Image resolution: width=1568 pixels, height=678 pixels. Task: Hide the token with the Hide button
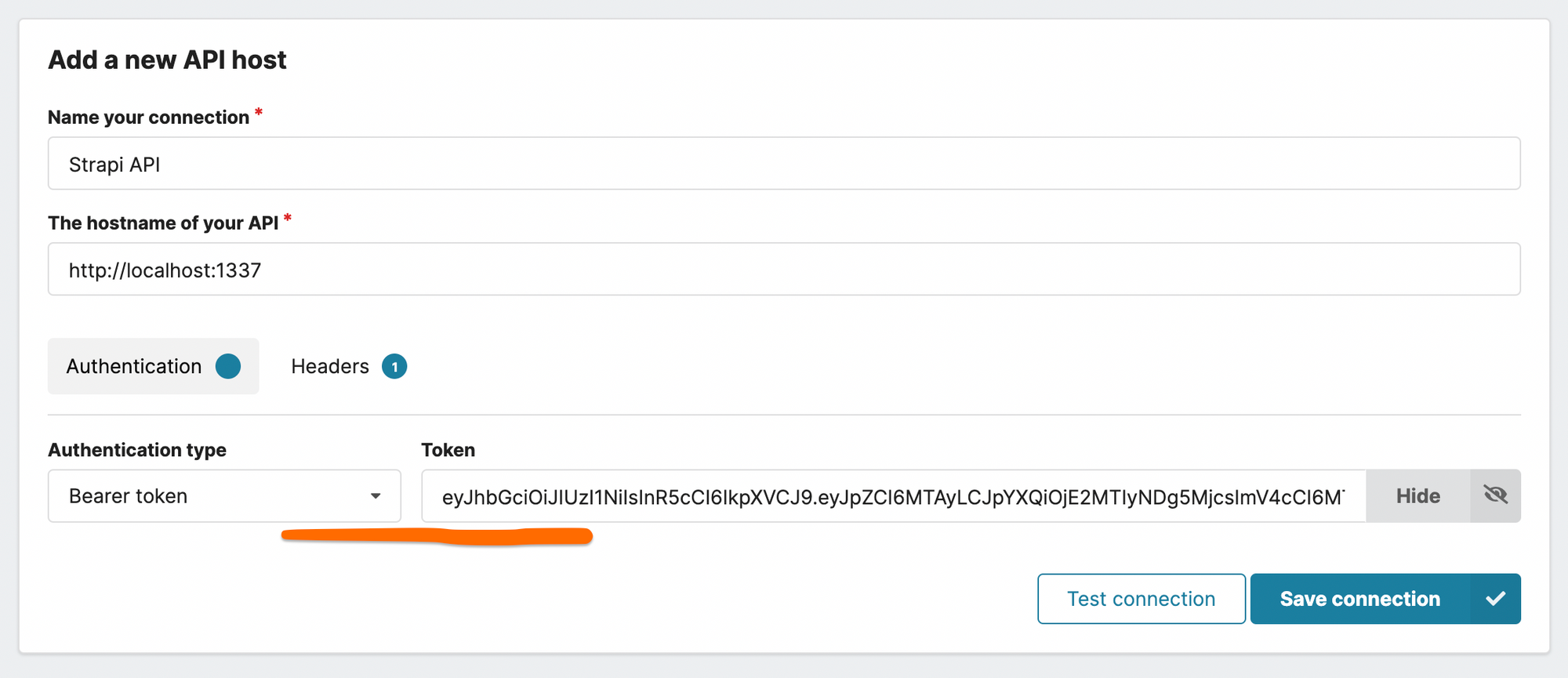tap(1417, 495)
